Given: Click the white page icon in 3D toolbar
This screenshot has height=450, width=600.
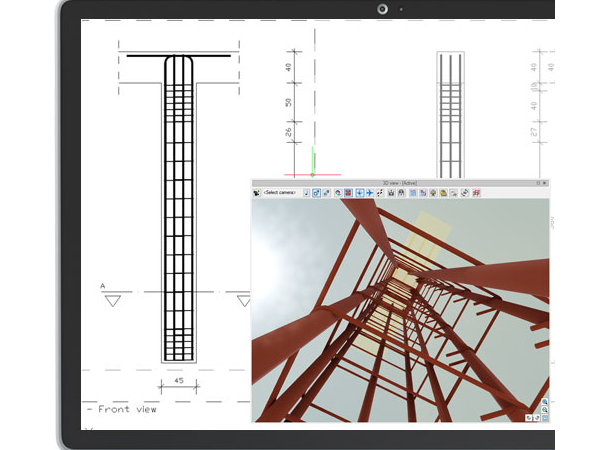Looking at the screenshot, I should [x=307, y=193].
